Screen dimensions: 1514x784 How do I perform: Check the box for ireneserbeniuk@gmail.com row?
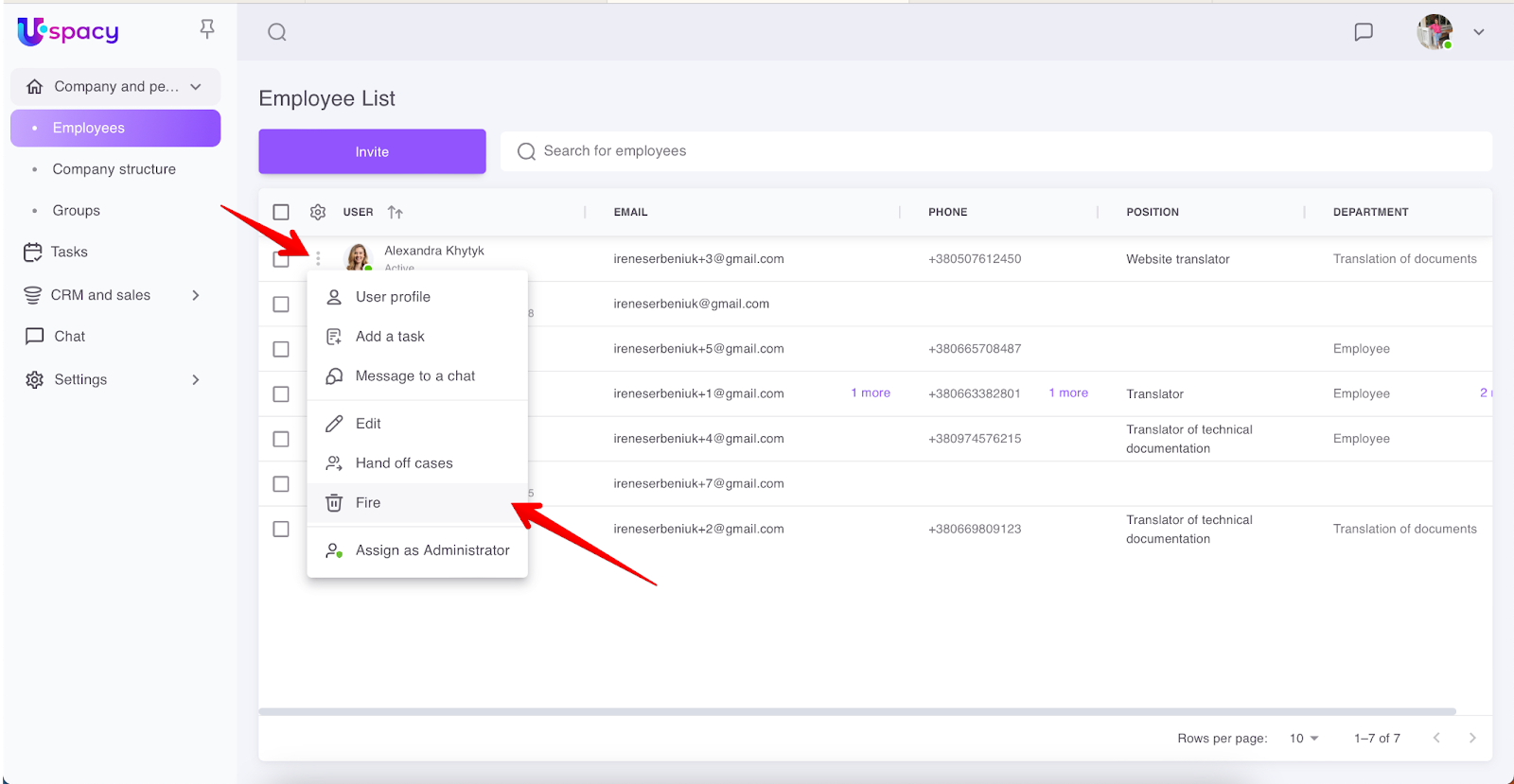pos(281,304)
